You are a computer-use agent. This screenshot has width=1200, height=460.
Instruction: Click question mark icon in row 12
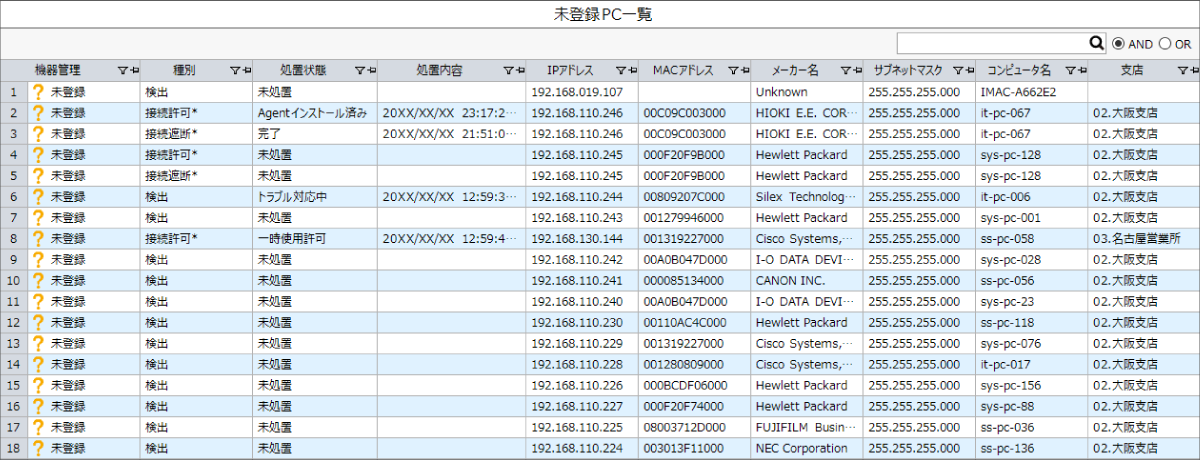click(x=39, y=322)
